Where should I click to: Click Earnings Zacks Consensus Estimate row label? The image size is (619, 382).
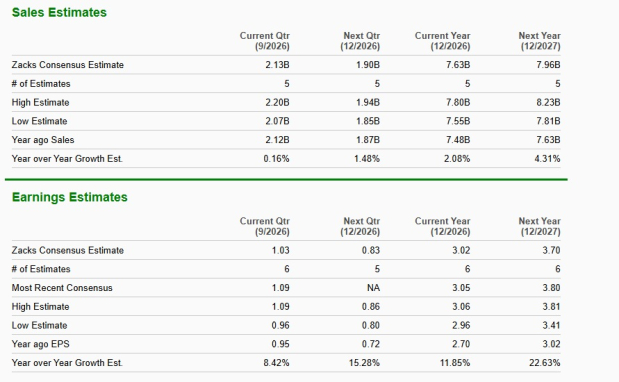point(68,250)
